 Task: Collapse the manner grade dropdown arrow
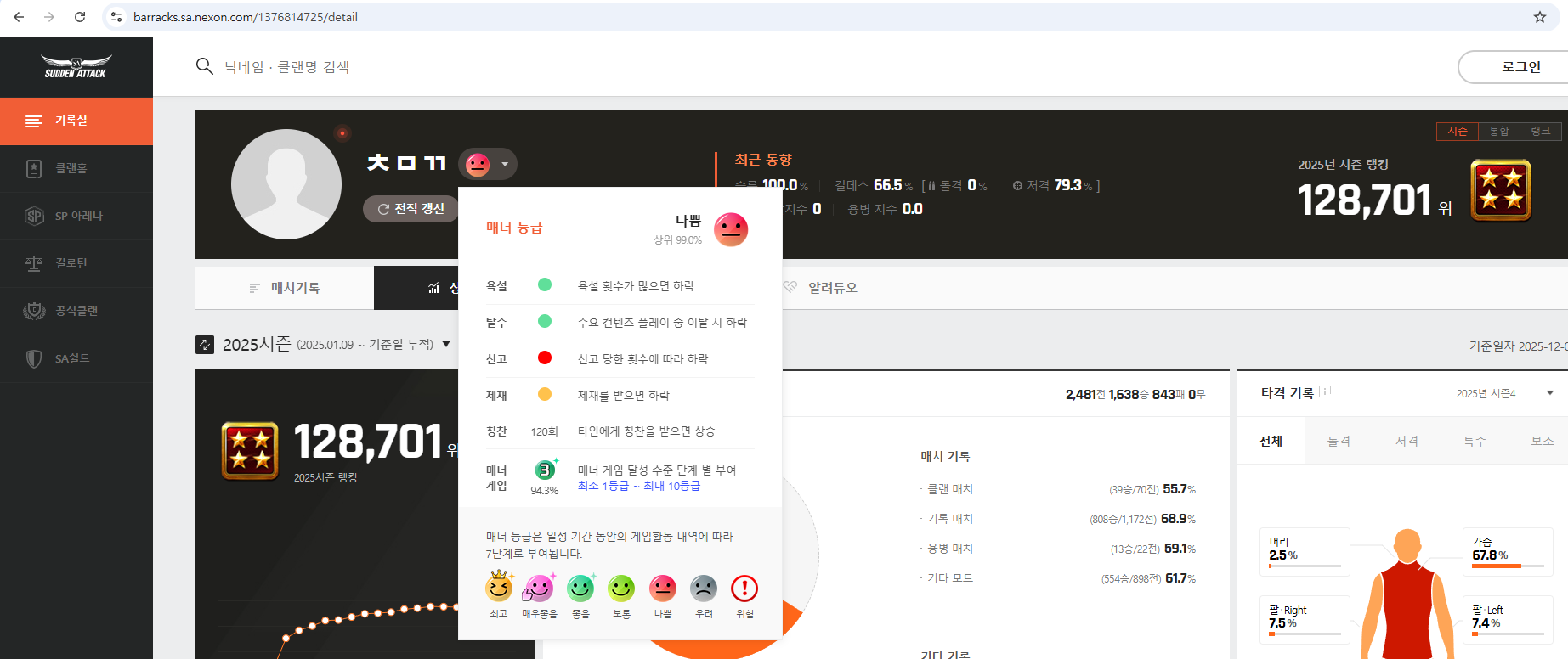[x=505, y=164]
